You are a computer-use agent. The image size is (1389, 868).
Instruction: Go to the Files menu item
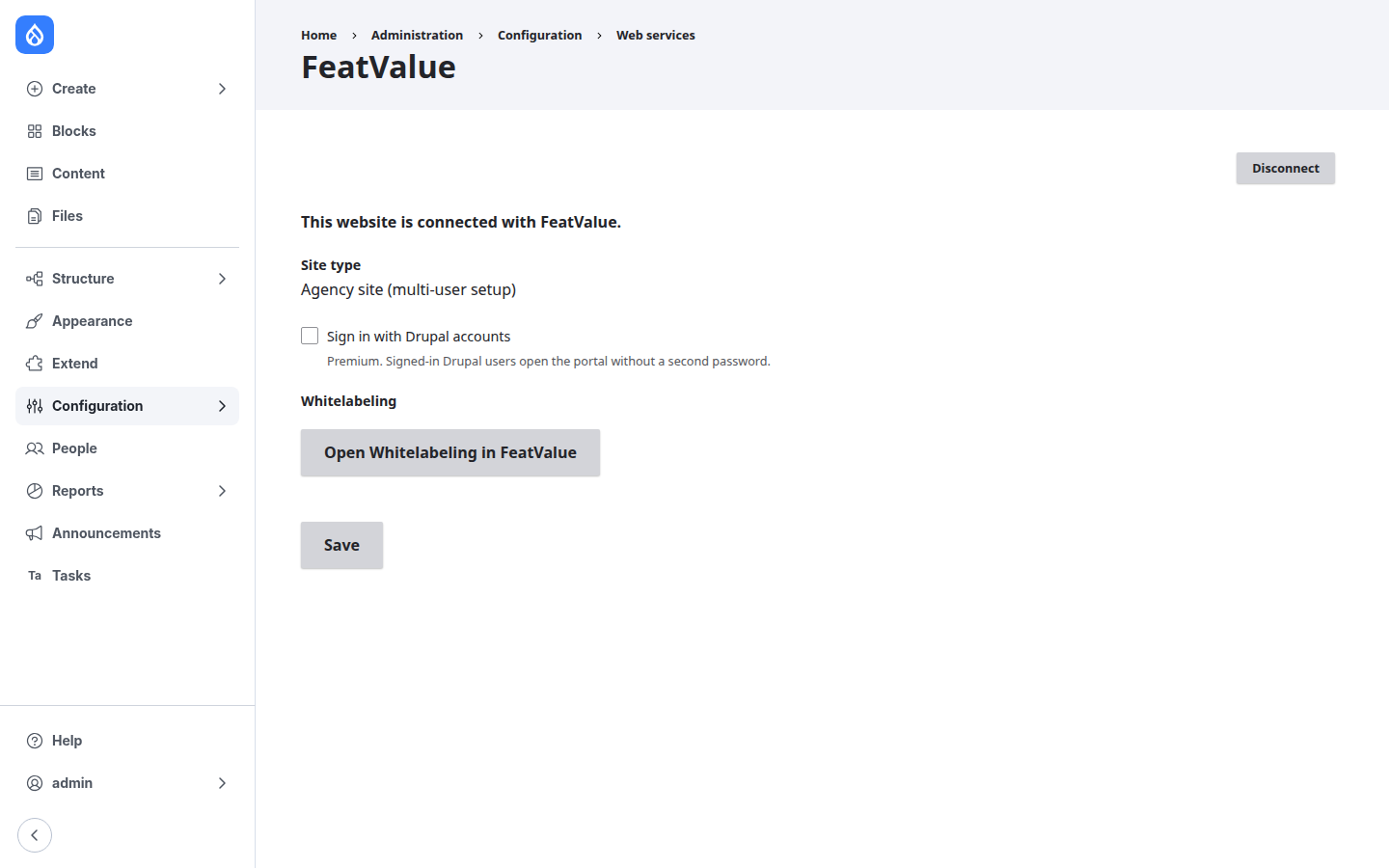pyautogui.click(x=127, y=216)
